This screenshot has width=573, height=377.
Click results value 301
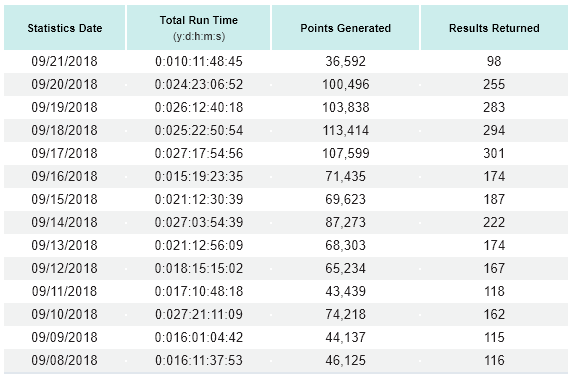tap(494, 153)
